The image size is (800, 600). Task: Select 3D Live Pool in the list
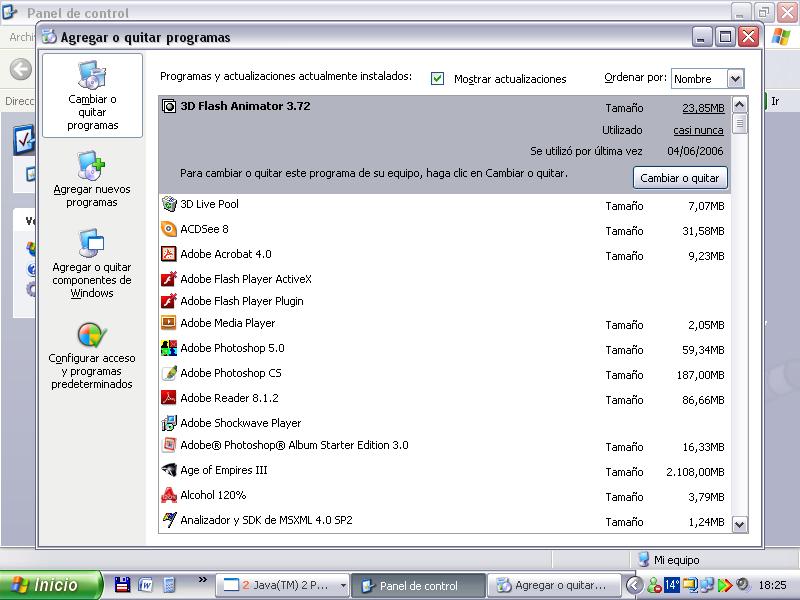(x=209, y=204)
